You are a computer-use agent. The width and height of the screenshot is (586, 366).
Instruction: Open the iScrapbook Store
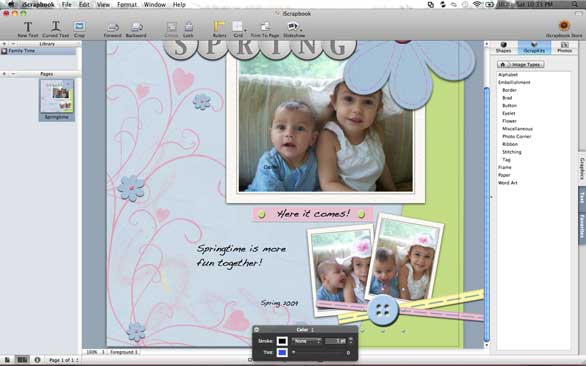point(564,29)
